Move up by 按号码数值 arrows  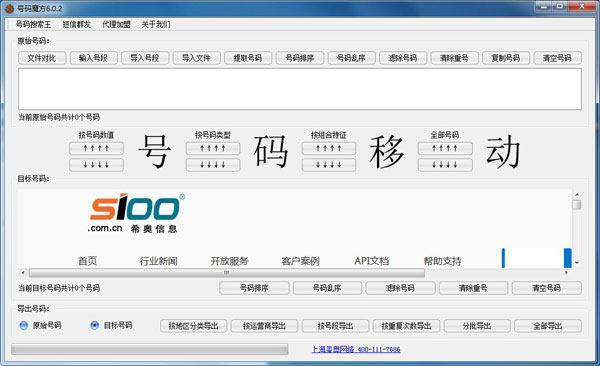pyautogui.click(x=96, y=148)
